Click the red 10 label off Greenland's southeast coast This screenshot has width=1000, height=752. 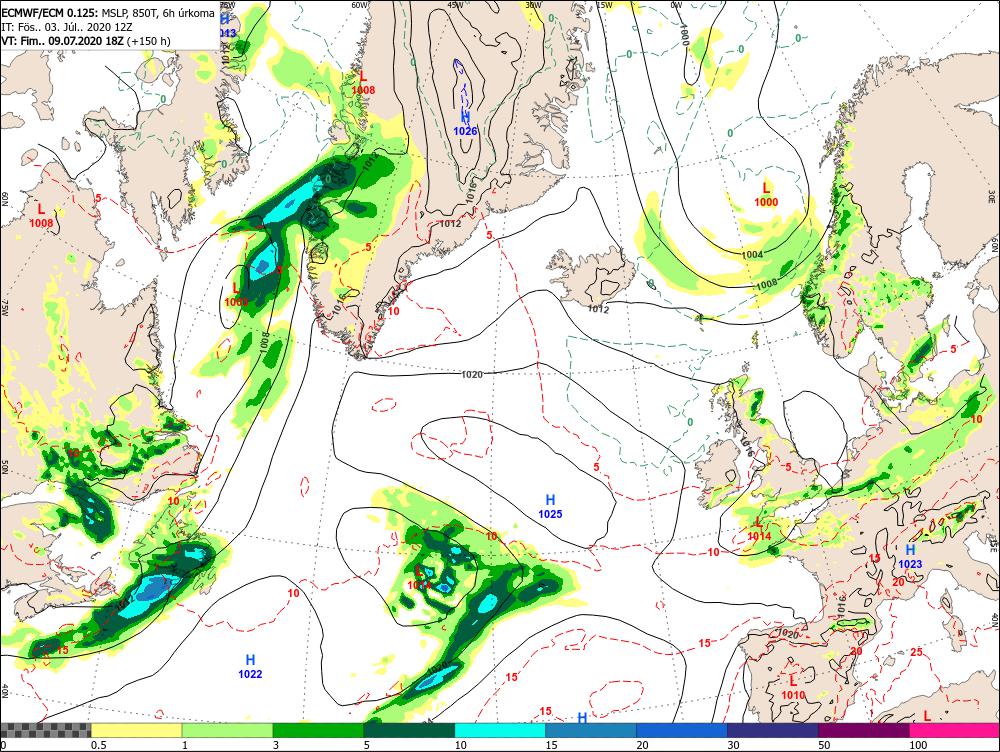click(393, 311)
